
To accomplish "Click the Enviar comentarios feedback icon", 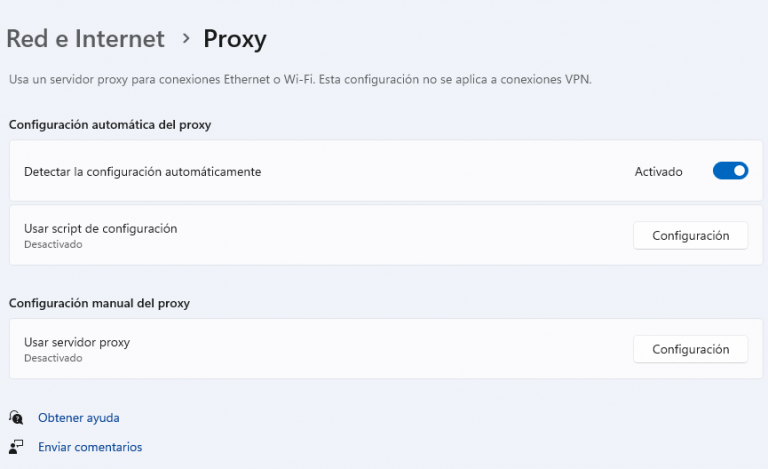I will coord(16,447).
